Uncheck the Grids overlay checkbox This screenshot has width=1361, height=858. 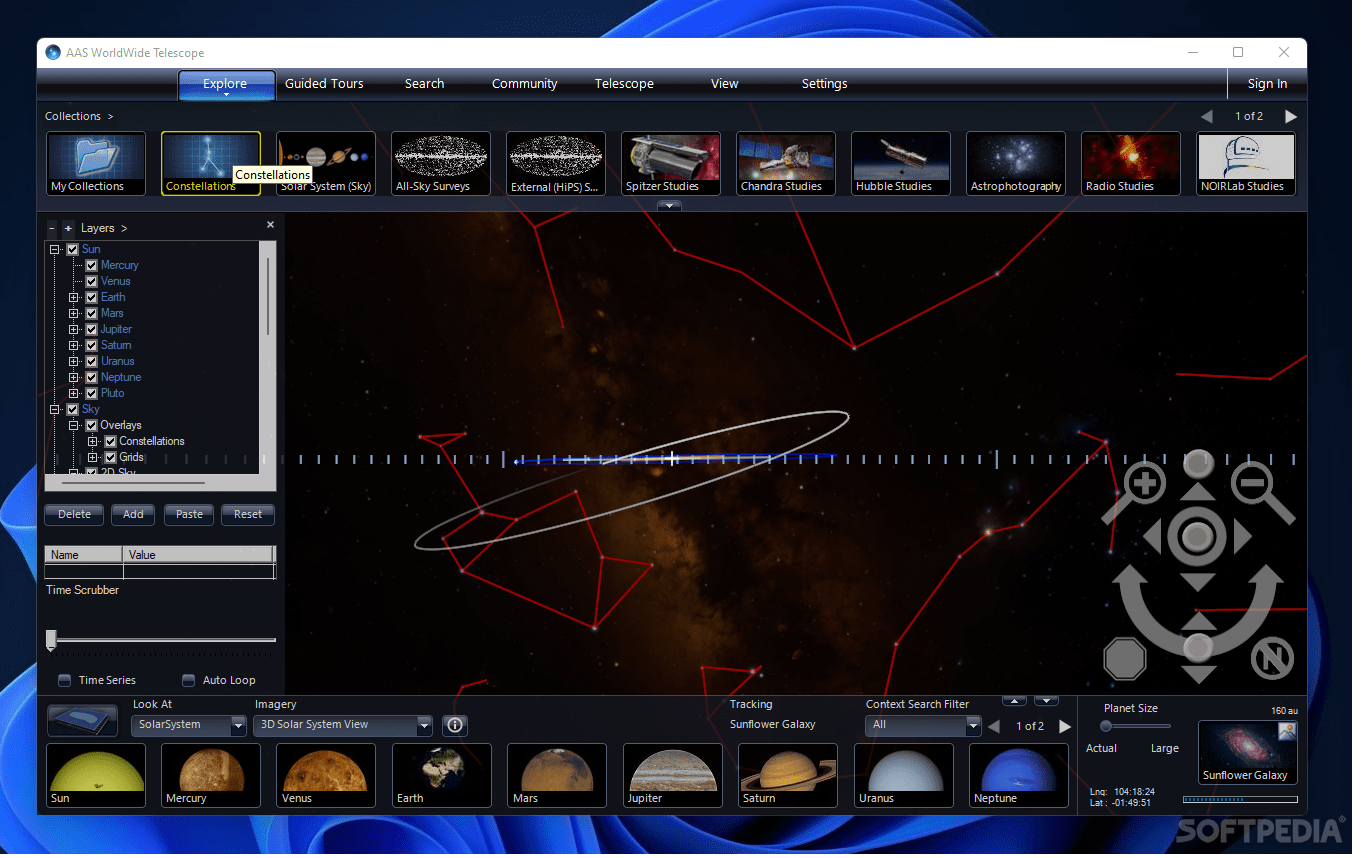click(111, 458)
